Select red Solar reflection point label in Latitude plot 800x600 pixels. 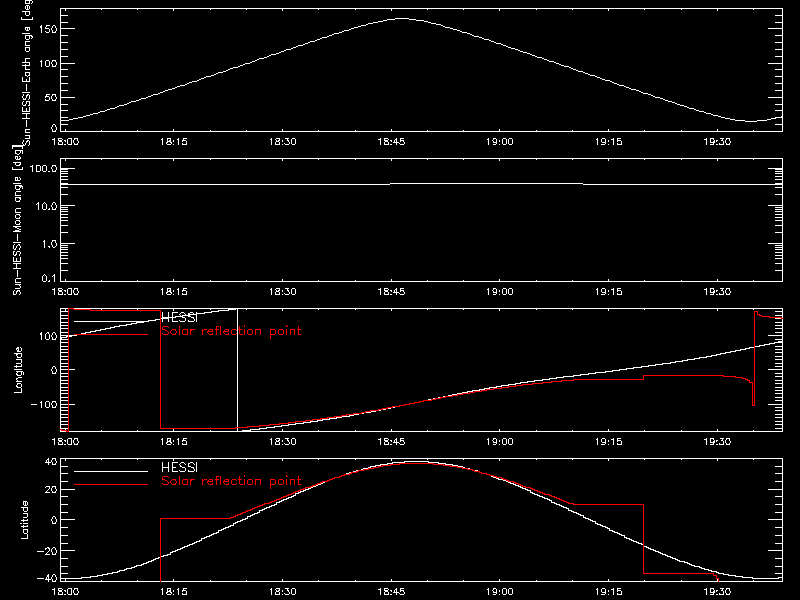coord(231,481)
